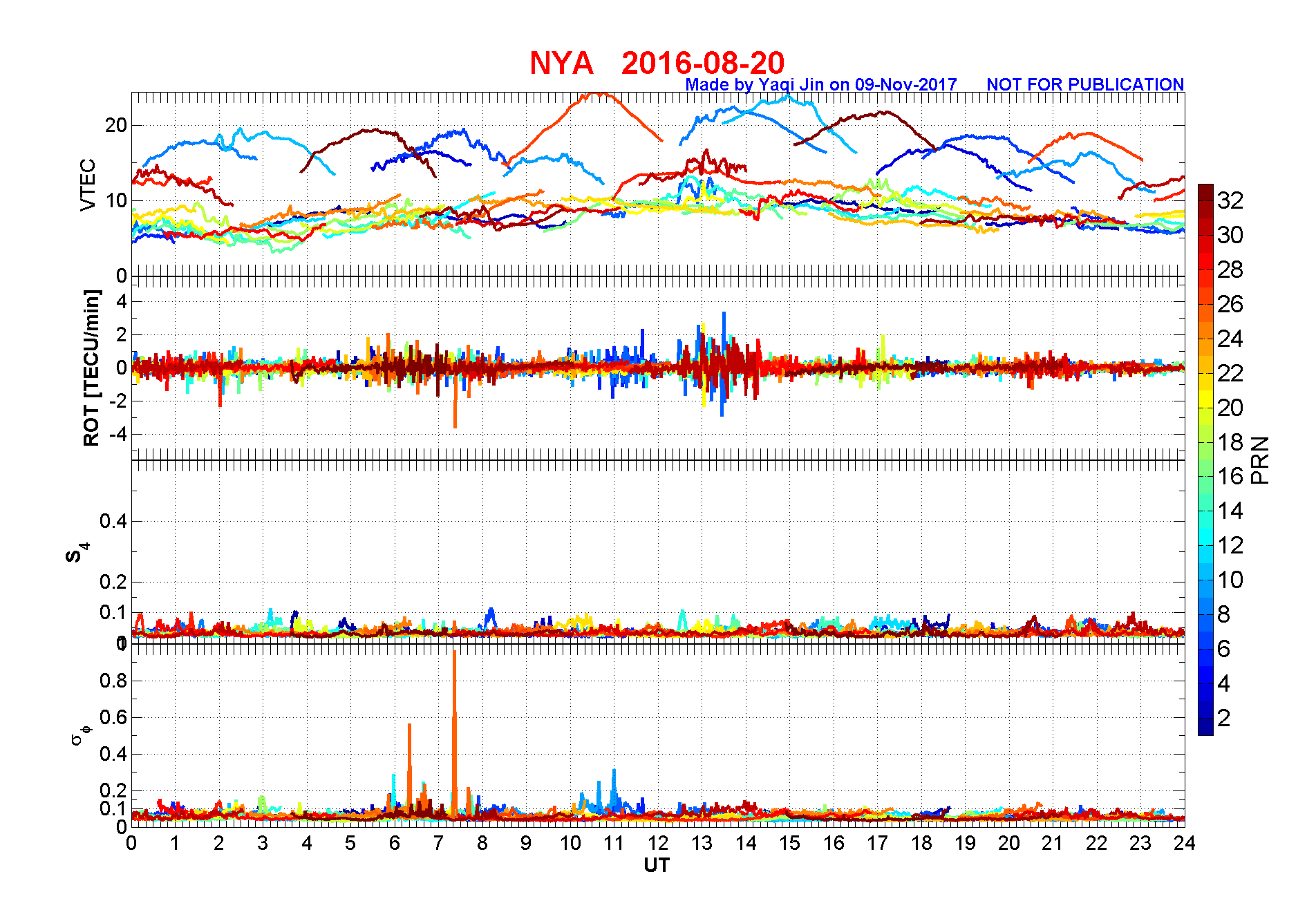The image size is (1316, 919).
Task: Click the ROT [TECU/min] axis label
Action: [x=91, y=368]
